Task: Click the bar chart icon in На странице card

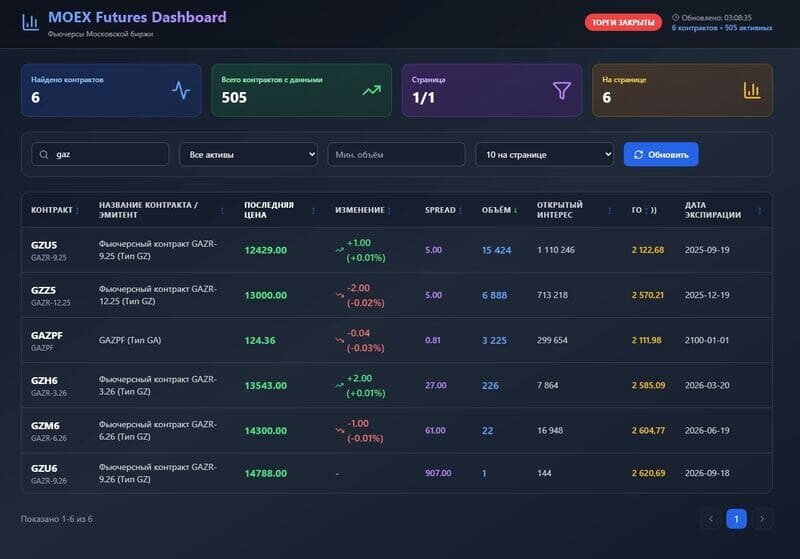Action: 752,90
